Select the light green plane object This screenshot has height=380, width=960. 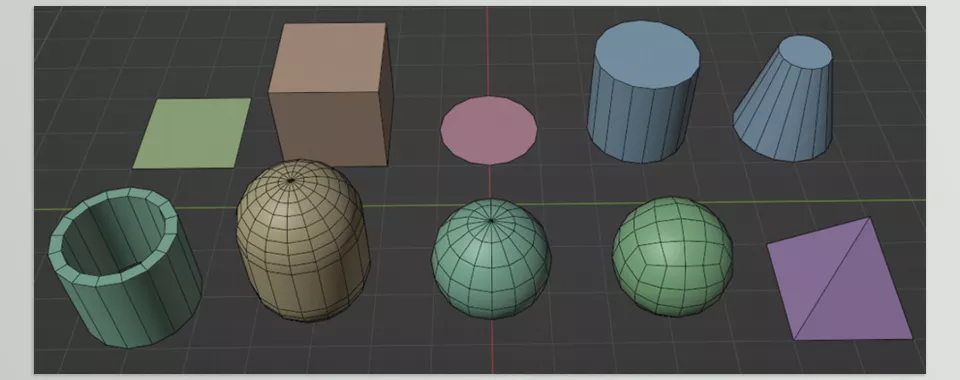[x=192, y=133]
